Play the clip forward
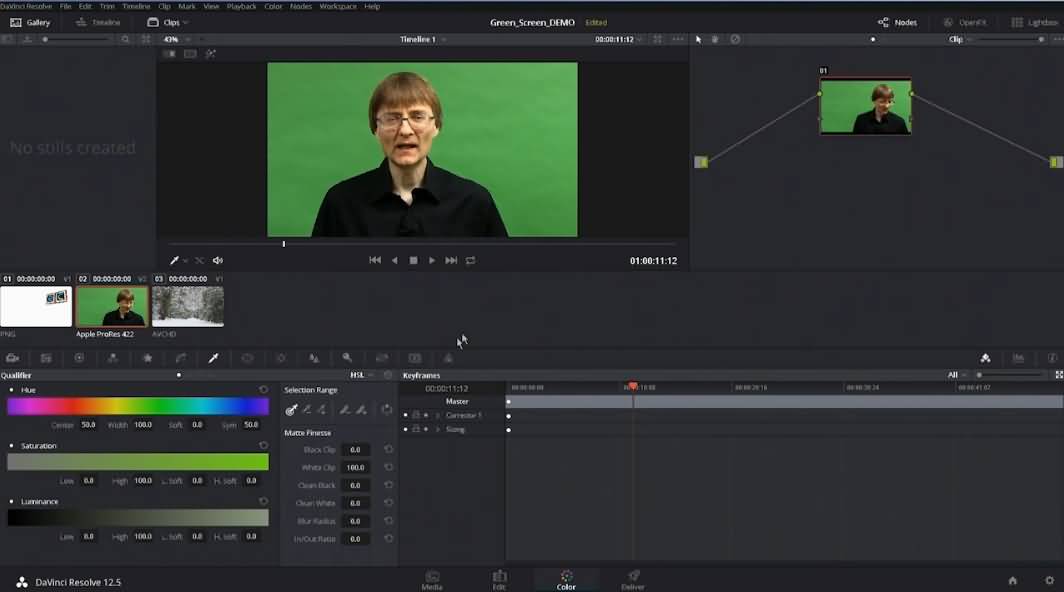The width and height of the screenshot is (1064, 592). click(432, 260)
